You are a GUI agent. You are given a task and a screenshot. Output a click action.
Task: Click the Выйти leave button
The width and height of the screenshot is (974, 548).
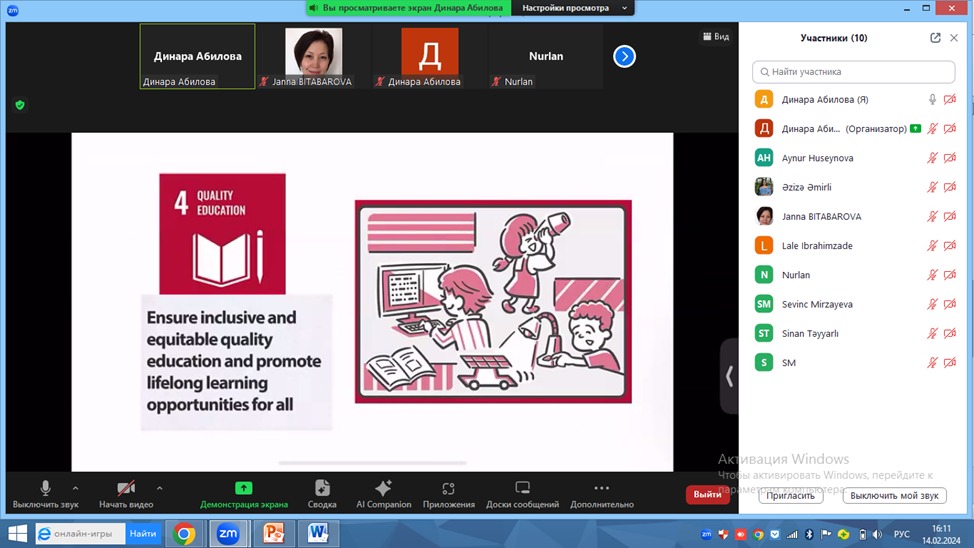pos(708,495)
